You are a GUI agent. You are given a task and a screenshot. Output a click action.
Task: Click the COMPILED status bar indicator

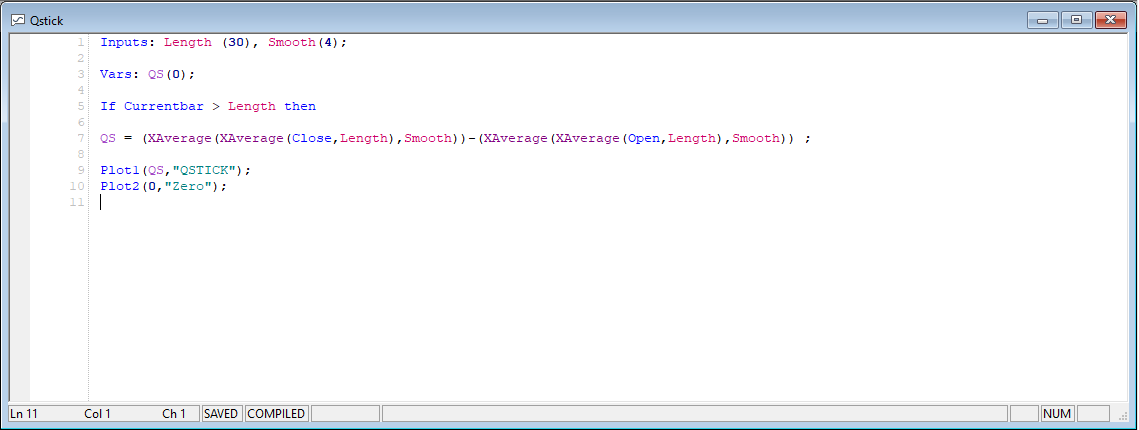(276, 414)
